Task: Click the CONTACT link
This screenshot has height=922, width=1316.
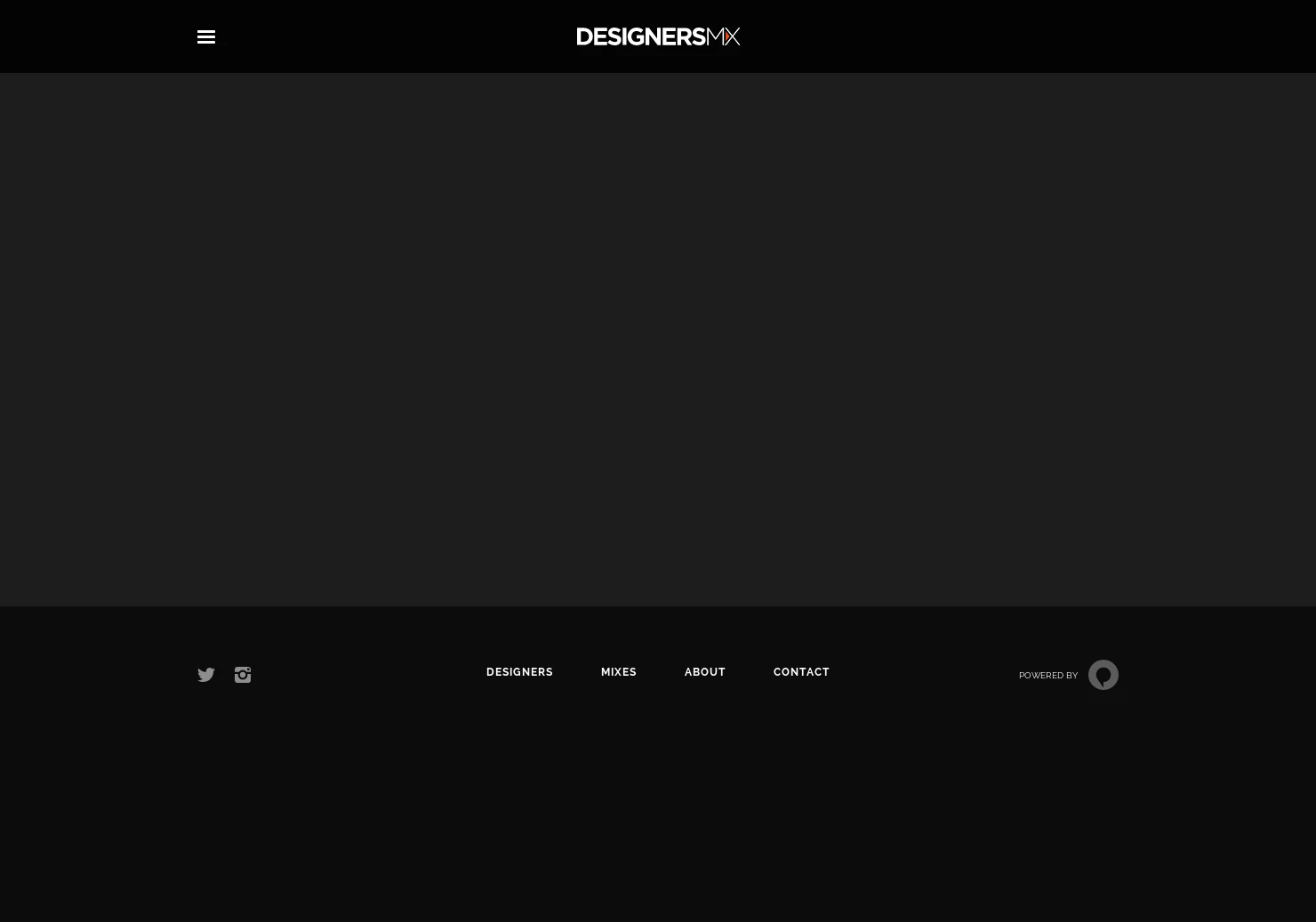Action: pyautogui.click(x=801, y=672)
